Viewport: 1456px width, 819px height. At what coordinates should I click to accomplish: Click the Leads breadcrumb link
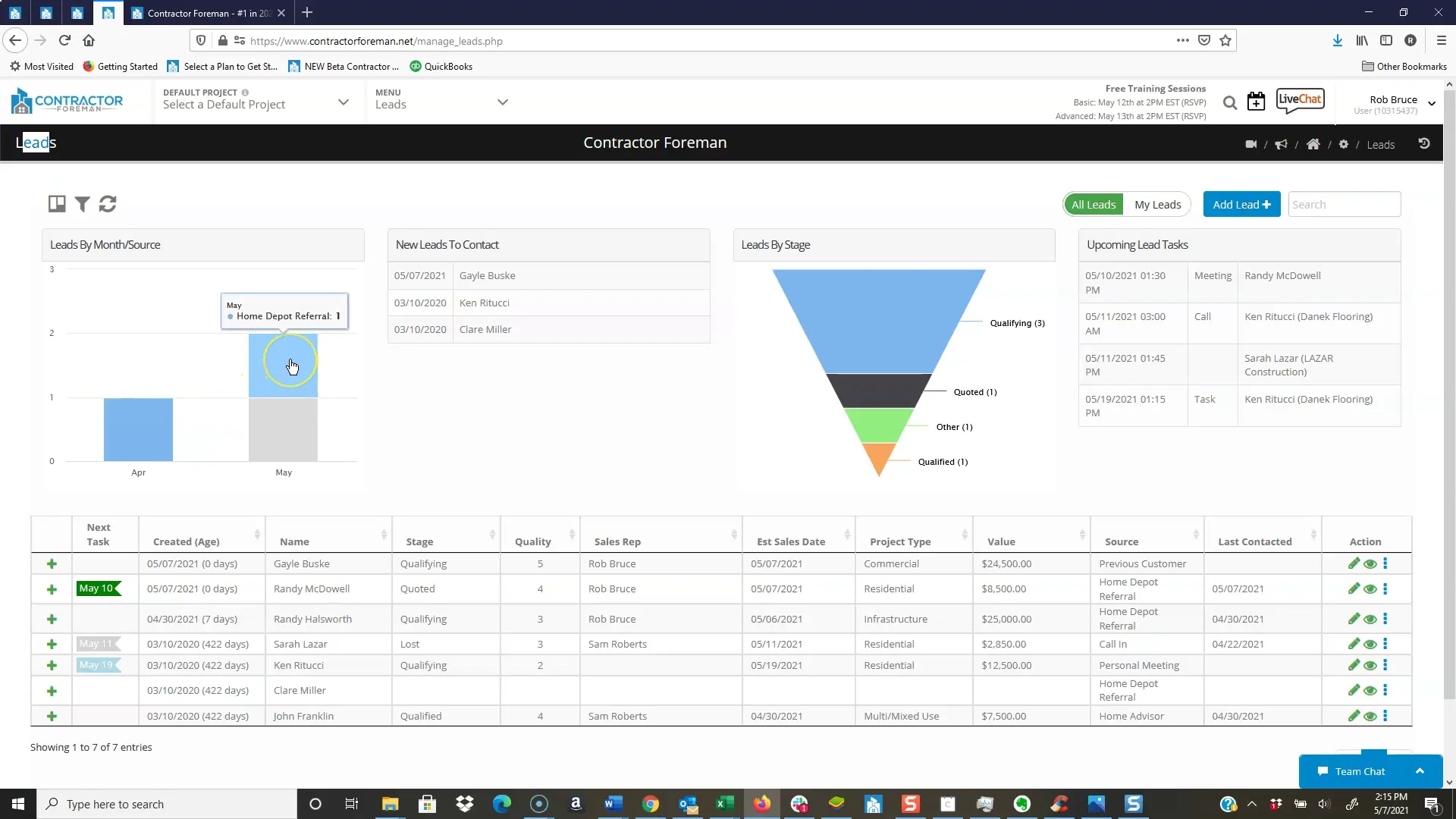tap(1380, 145)
